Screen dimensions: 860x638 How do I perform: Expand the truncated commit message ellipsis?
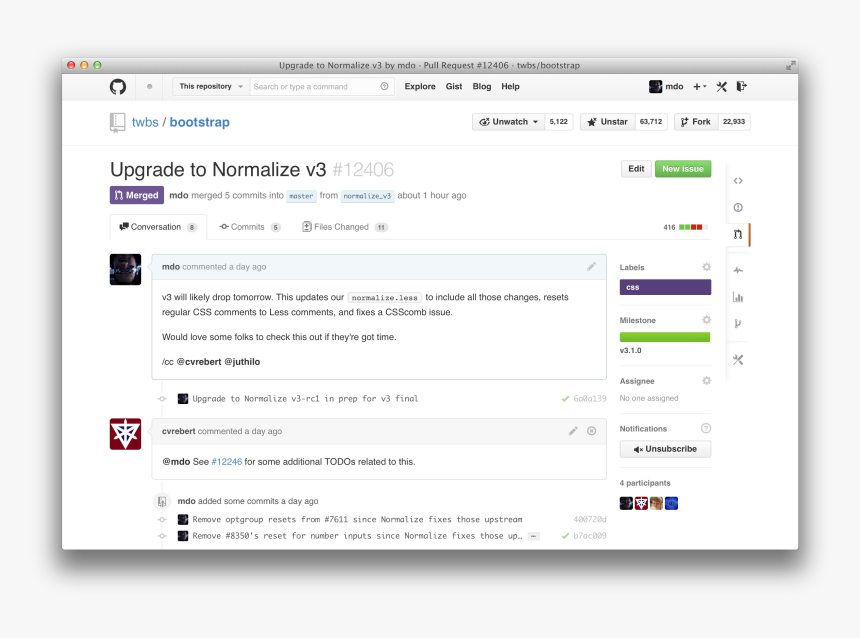click(533, 536)
